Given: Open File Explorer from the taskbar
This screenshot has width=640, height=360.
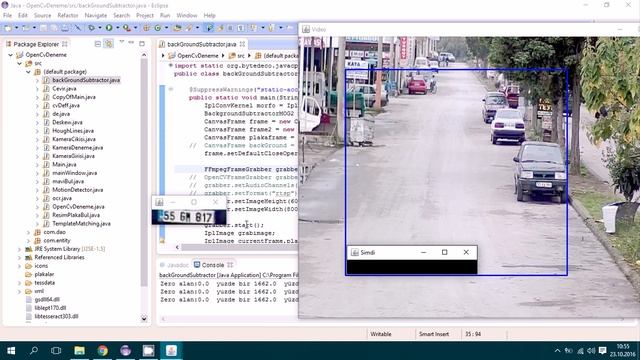Looking at the screenshot, I should point(80,351).
